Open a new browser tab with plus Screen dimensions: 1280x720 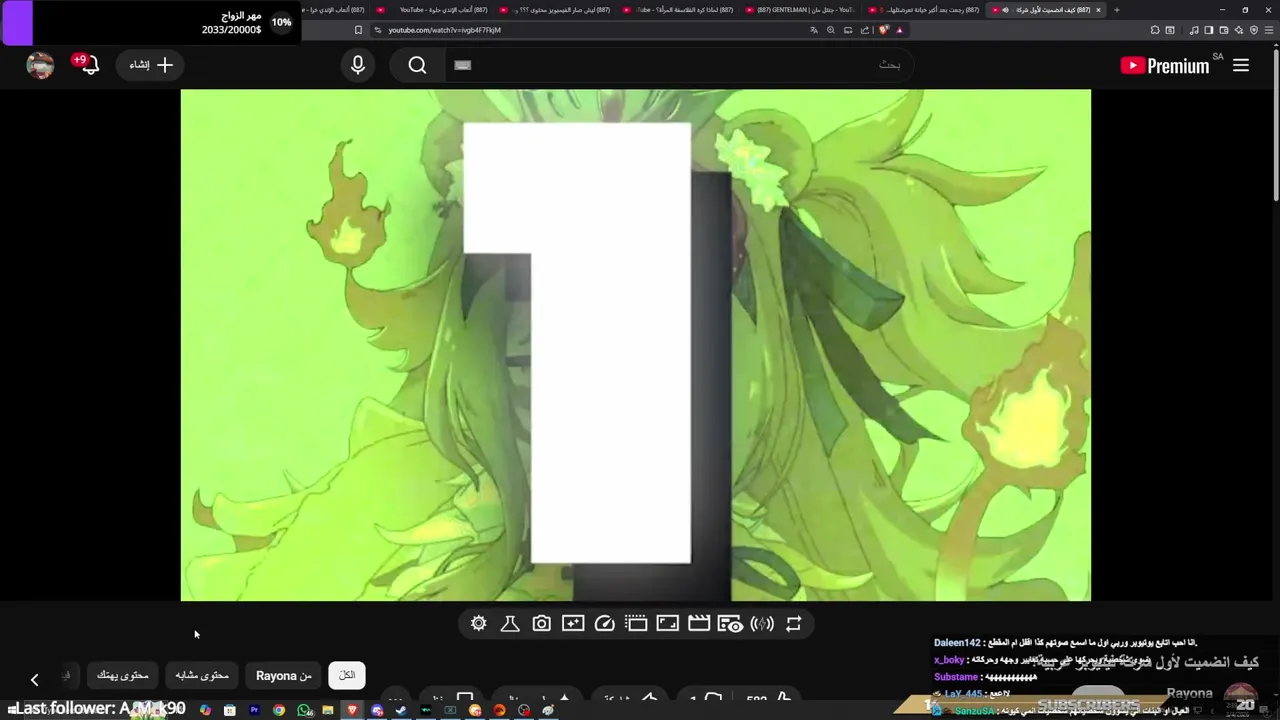1117,10
